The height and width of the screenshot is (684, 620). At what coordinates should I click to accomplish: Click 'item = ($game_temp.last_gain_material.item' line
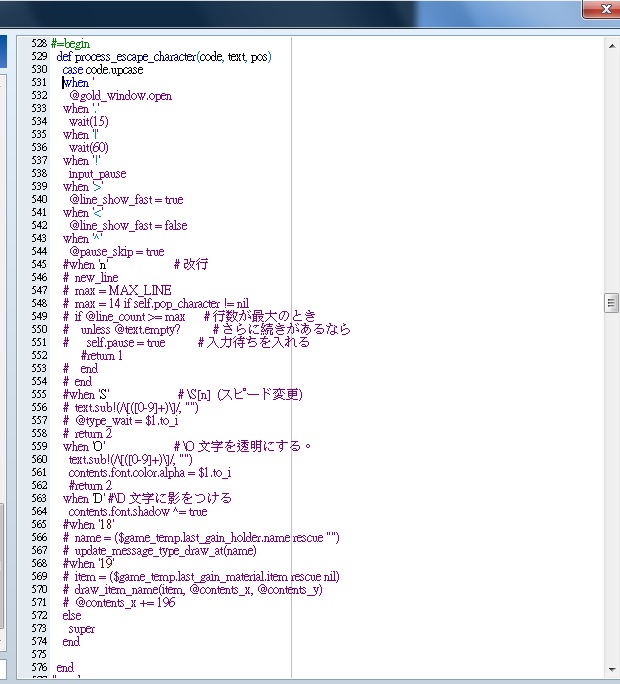[x=181, y=577]
